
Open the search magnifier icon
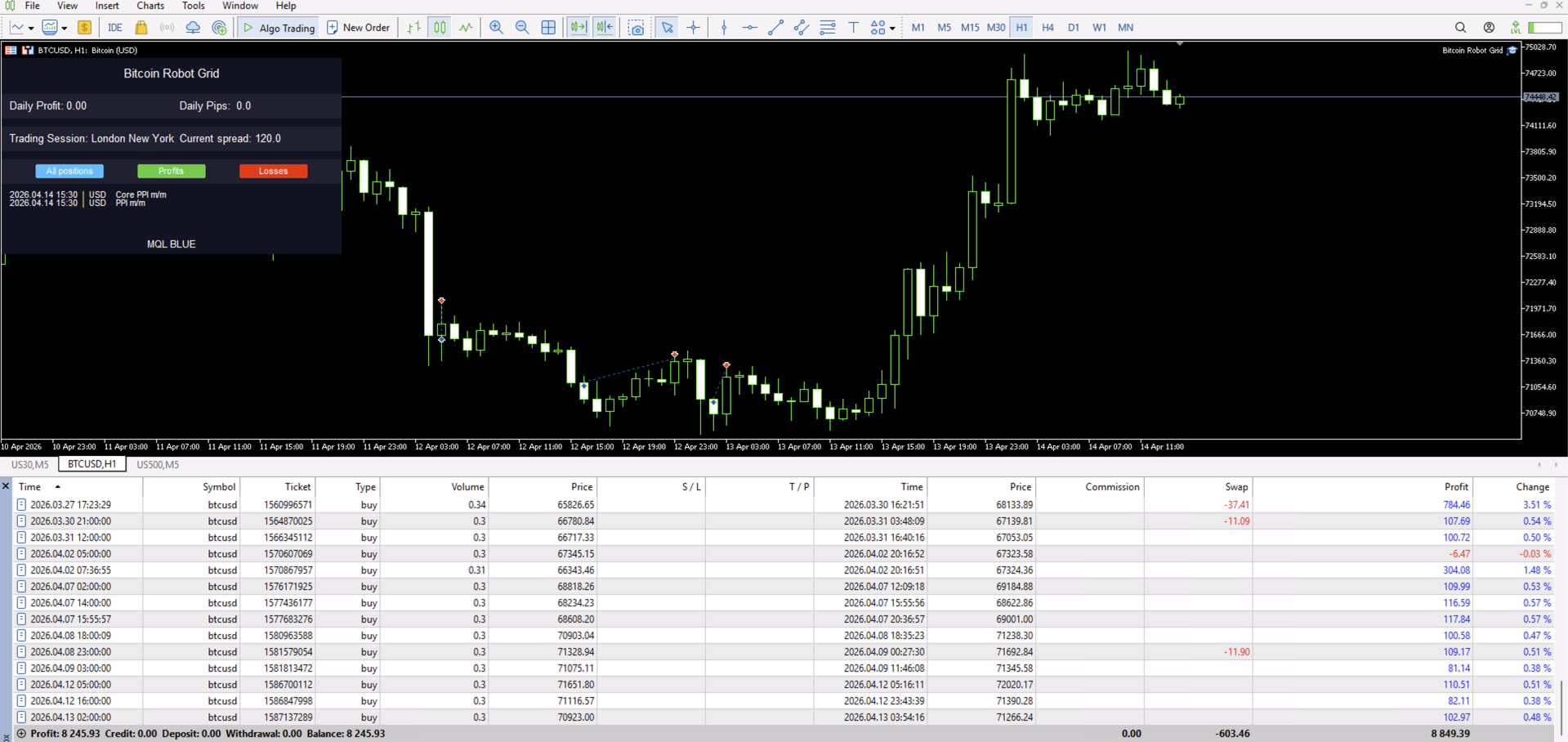[x=1460, y=27]
